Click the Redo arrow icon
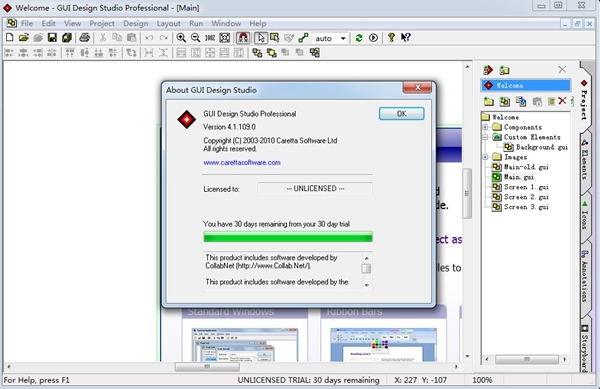The width and height of the screenshot is (600, 389). click(x=164, y=37)
